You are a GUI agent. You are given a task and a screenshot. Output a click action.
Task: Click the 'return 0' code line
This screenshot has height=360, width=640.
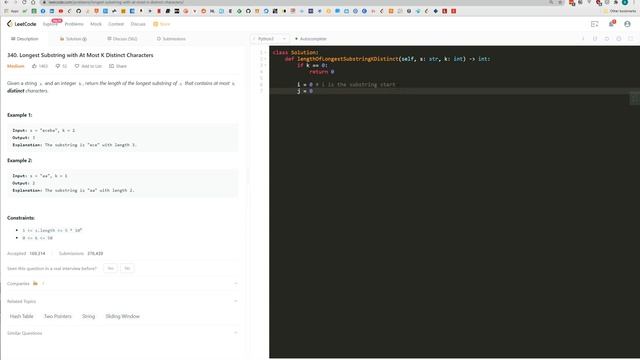coord(322,72)
